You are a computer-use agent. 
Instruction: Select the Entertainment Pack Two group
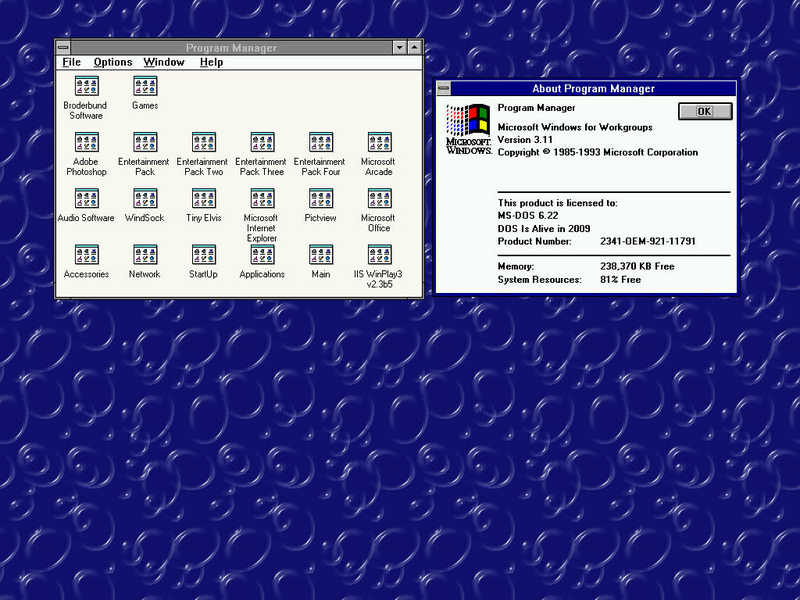point(204,142)
